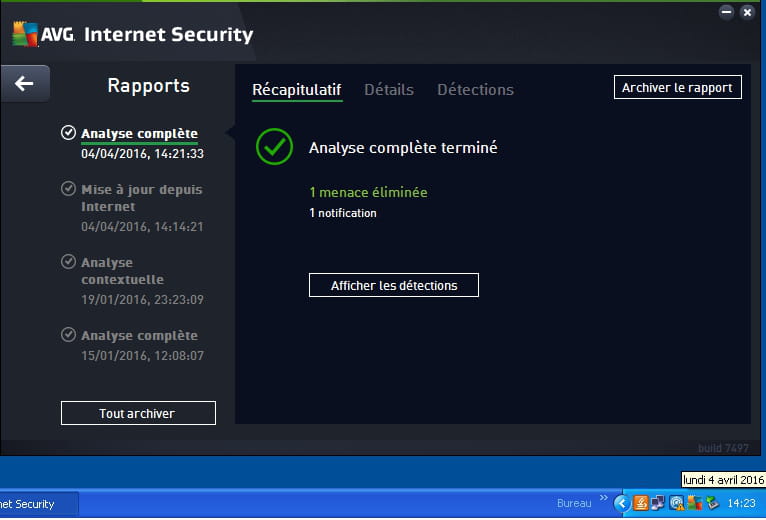This screenshot has width=766, height=520.
Task: Click Tout archiver button
Action: click(138, 413)
